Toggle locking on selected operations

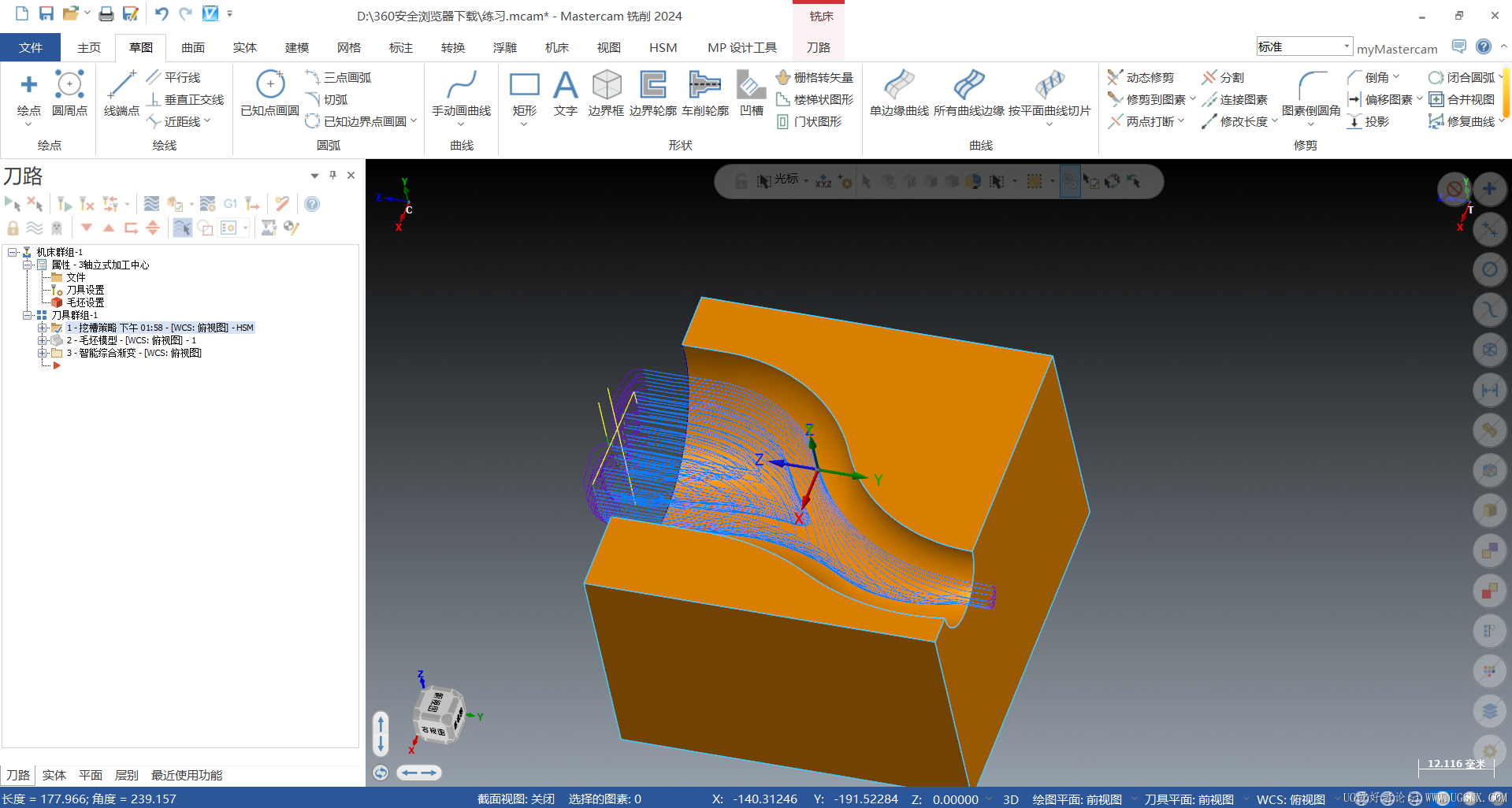coord(13,228)
